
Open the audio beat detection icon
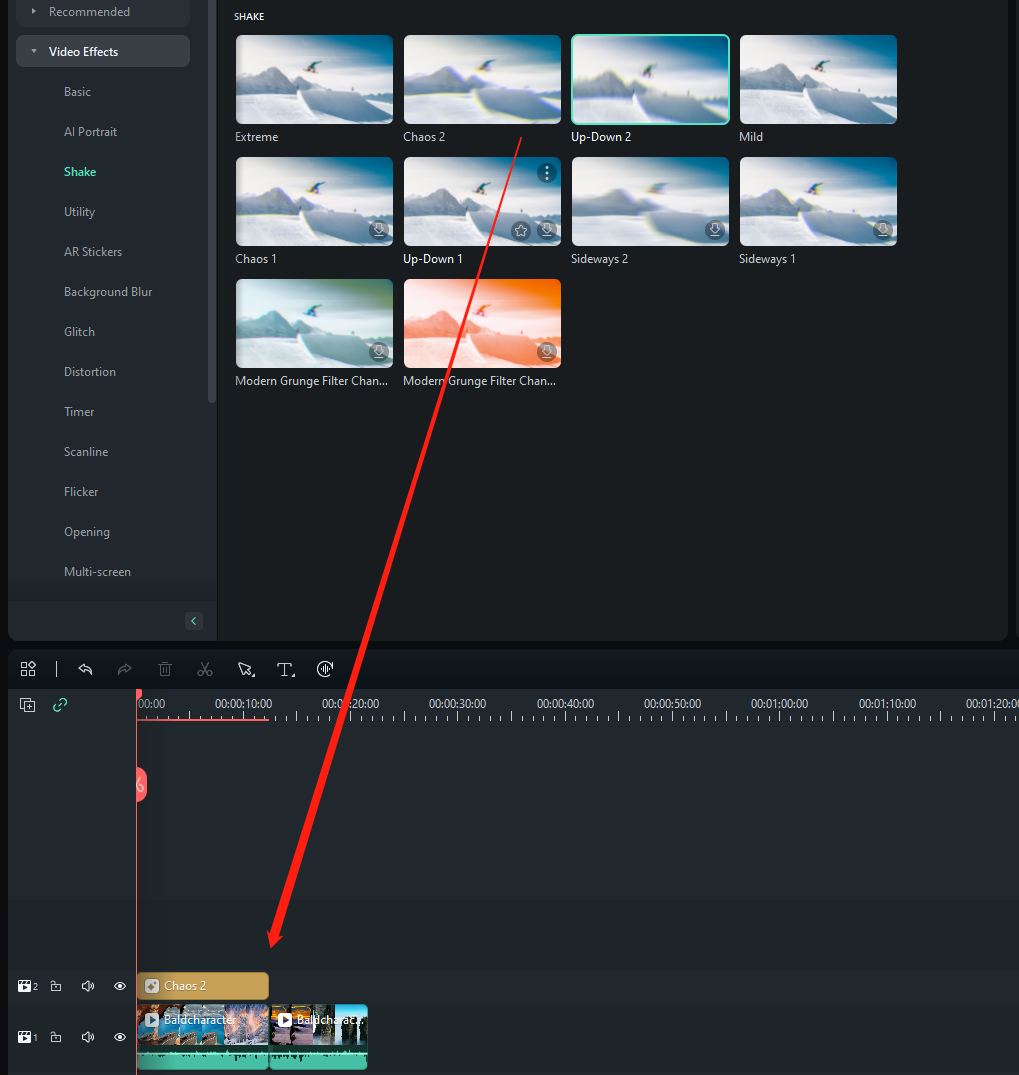coord(325,669)
